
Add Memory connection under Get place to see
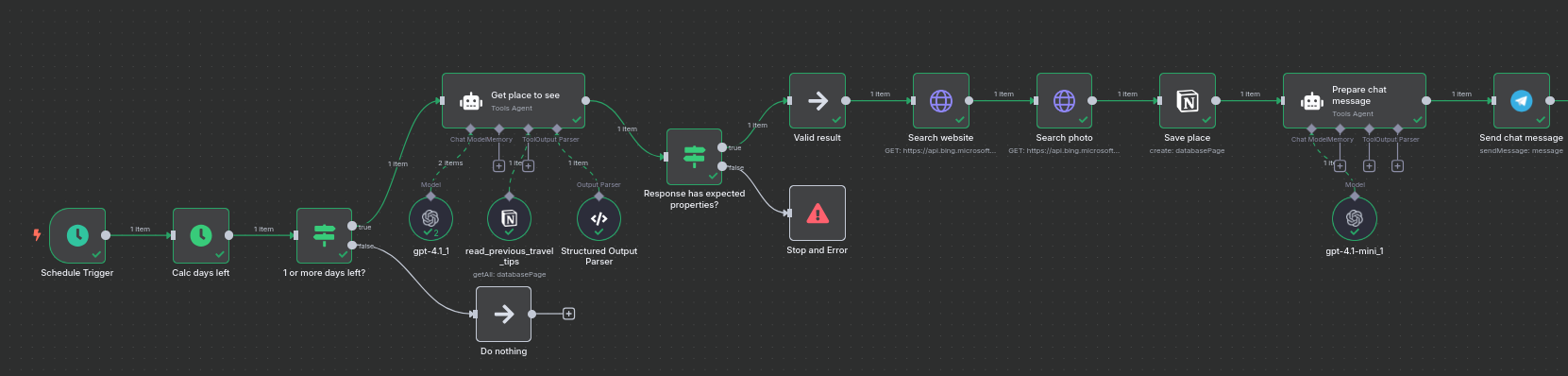click(x=499, y=166)
